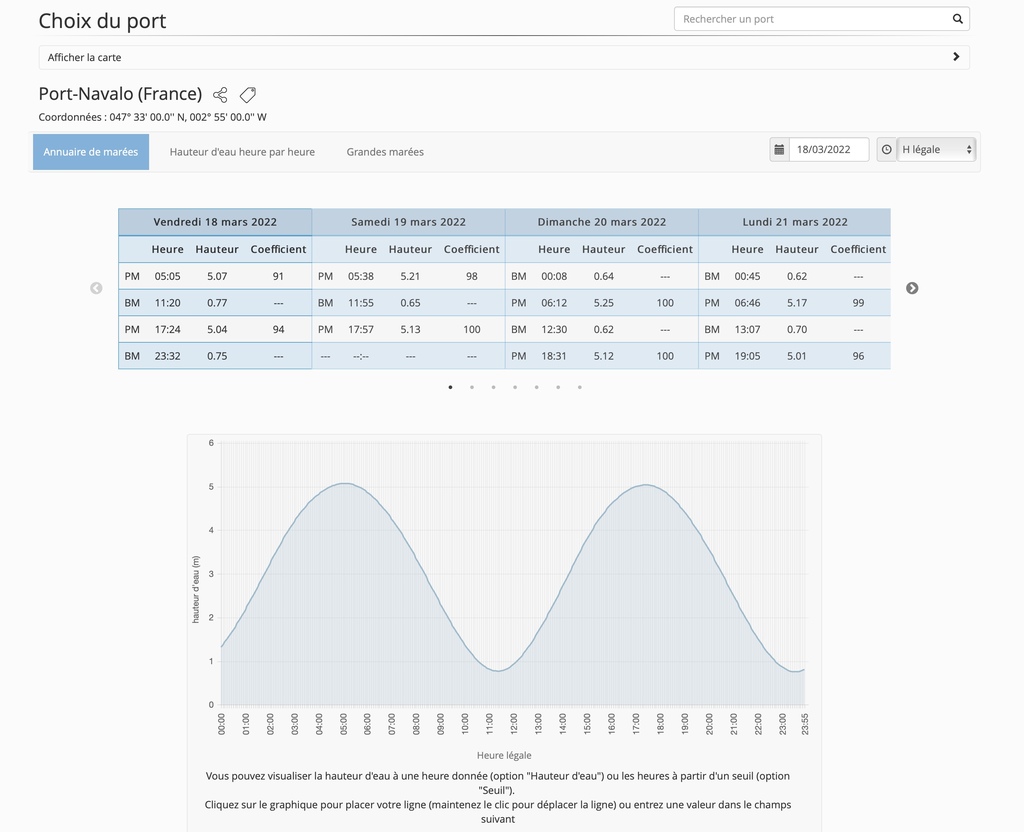This screenshot has width=1024, height=832.
Task: Click Sunday's 00:08 low tide time
Action: 554,276
